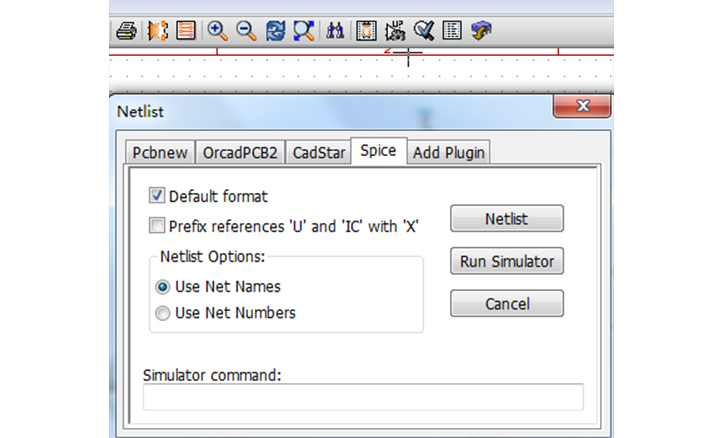Focus the Simulator command input field
Screen dimensions: 724x438
tap(363, 396)
